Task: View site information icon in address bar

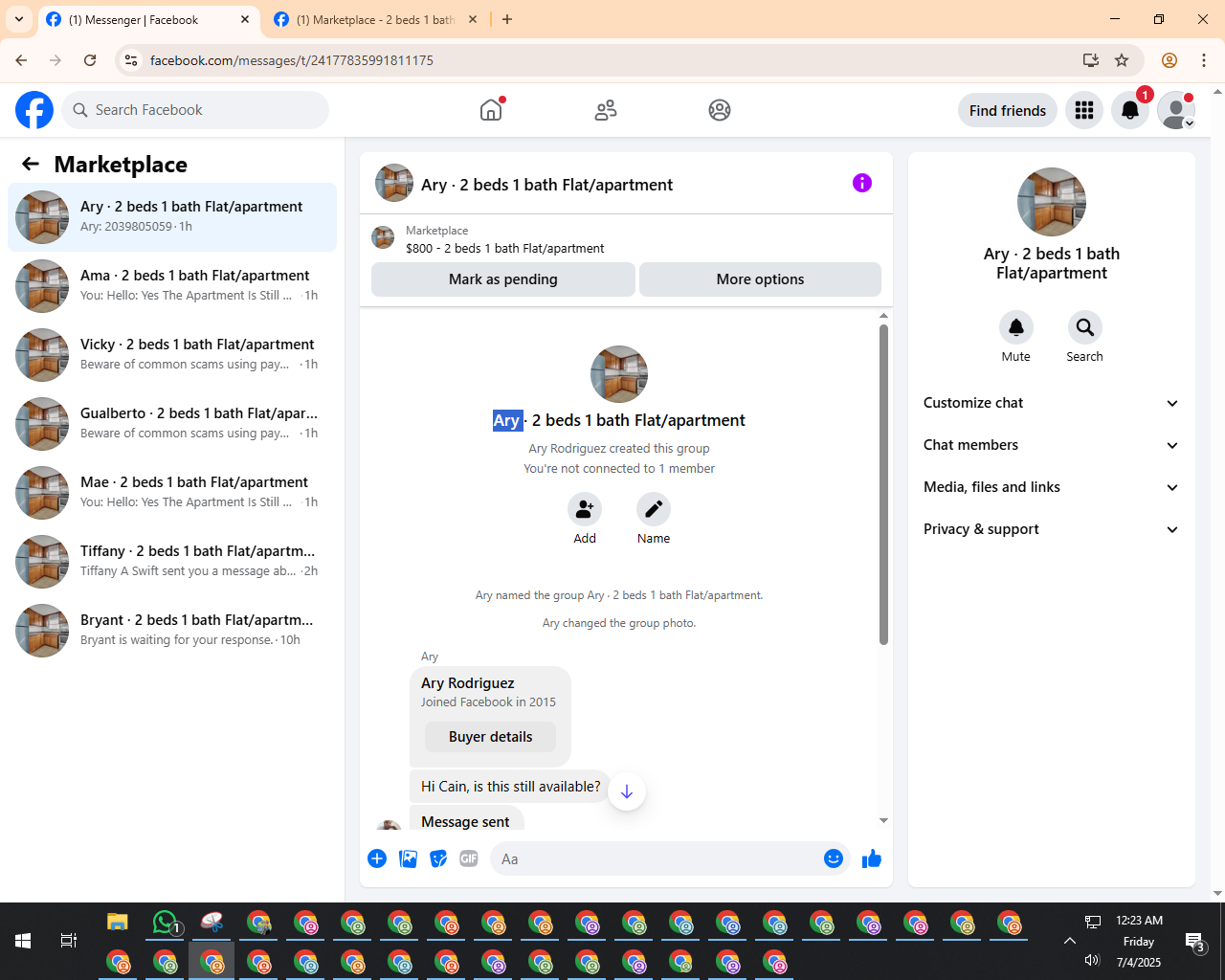Action: (131, 60)
